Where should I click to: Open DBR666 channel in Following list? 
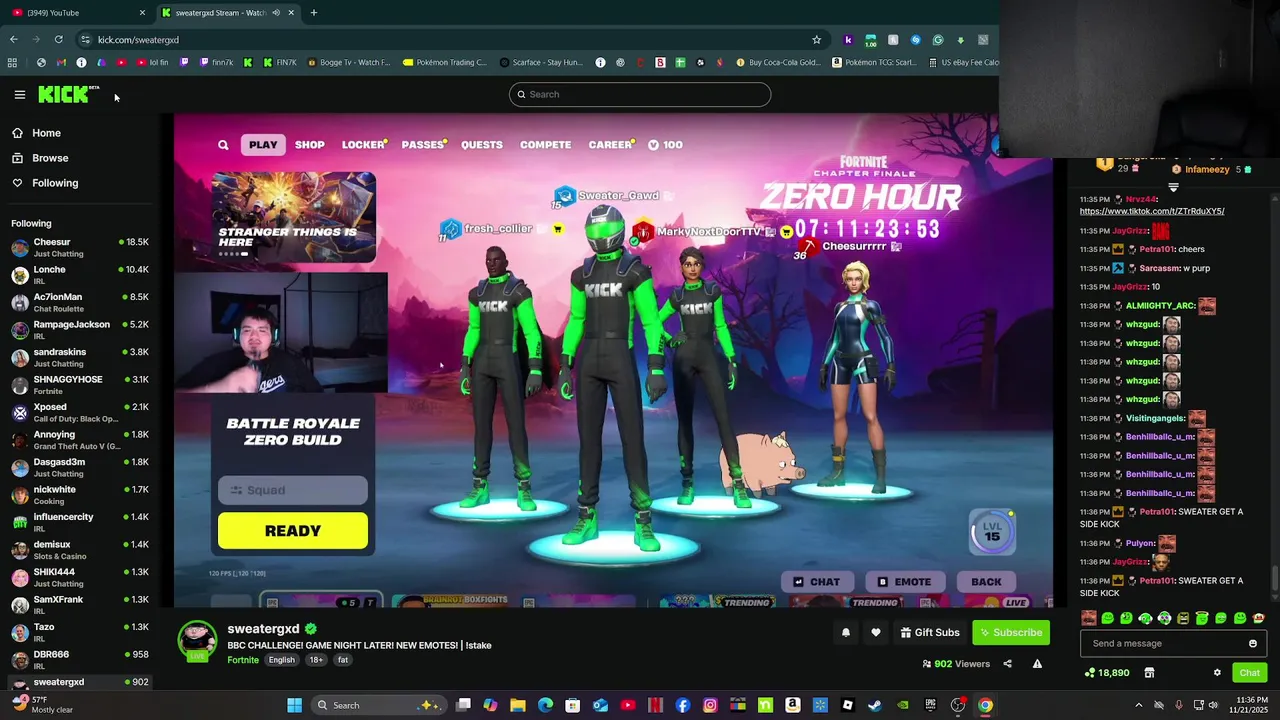click(x=80, y=660)
